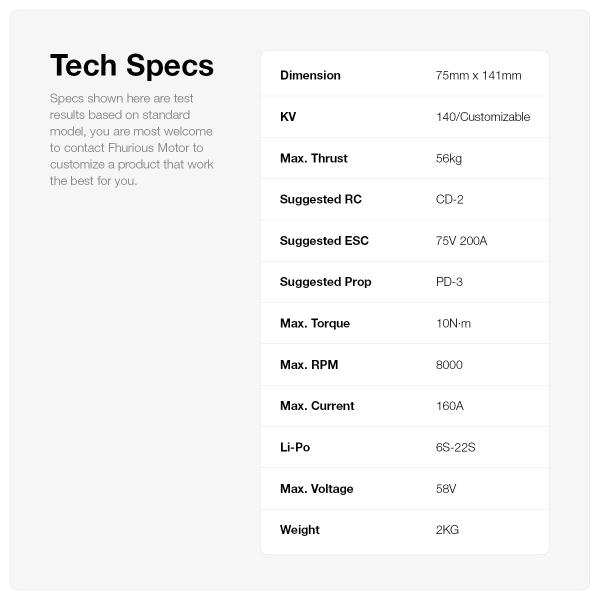The height and width of the screenshot is (600, 600).
Task: Click the 75mm x 141mm value
Action: tap(478, 76)
